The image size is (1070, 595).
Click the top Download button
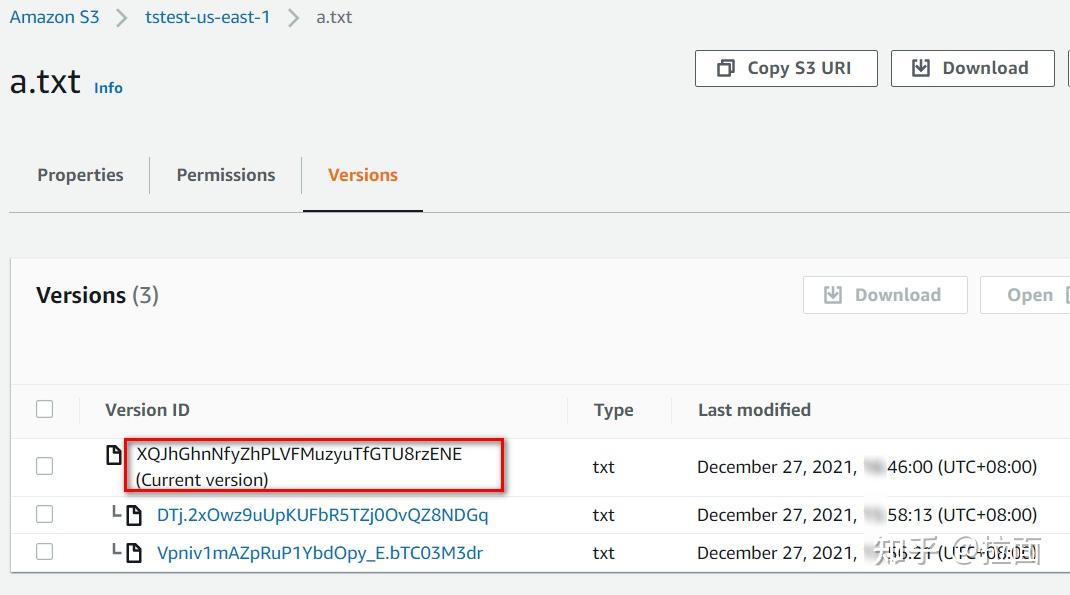tap(972, 68)
